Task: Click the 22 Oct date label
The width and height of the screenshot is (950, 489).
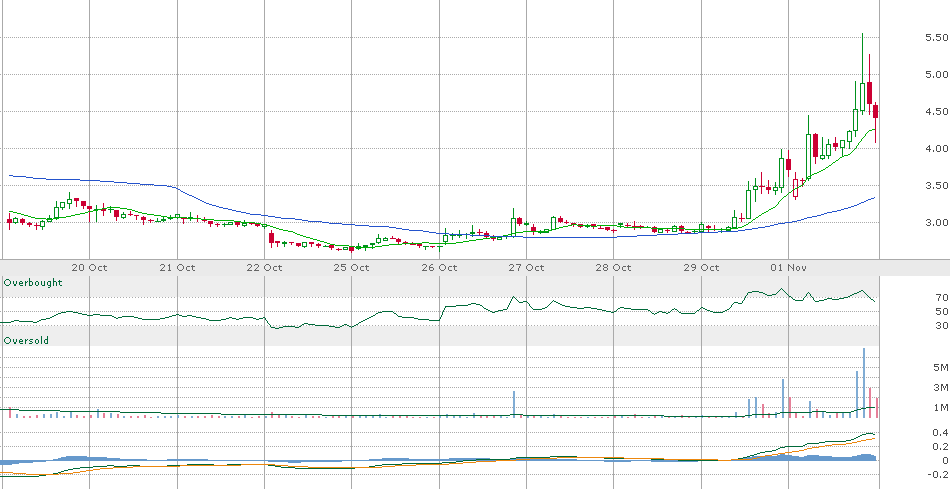Action: pyautogui.click(x=264, y=267)
